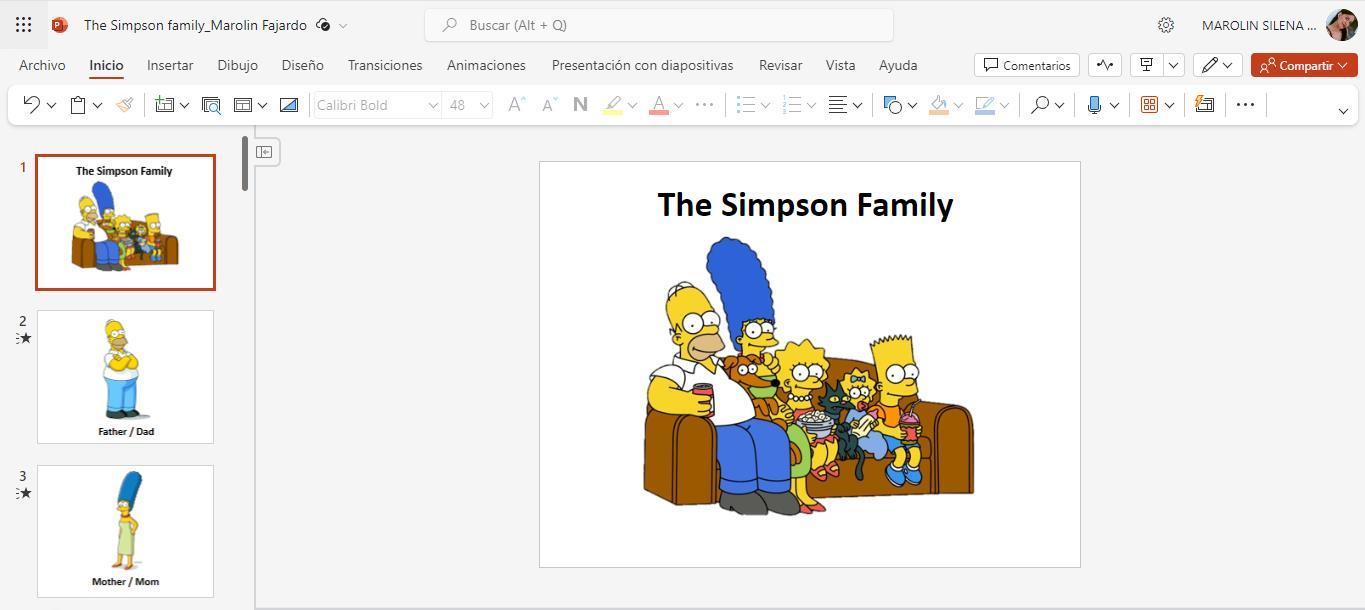The image size is (1365, 610).
Task: Start presenting with the slideshow icon
Action: [x=1146, y=65]
